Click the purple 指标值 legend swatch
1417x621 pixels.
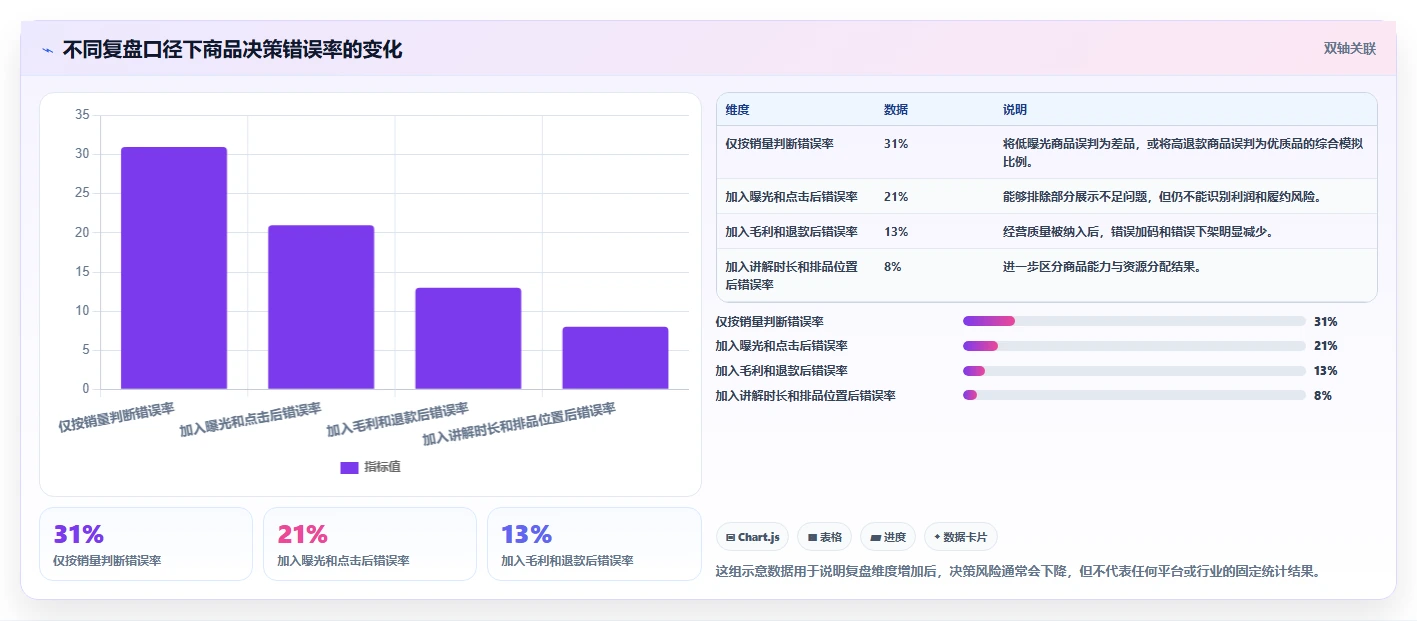pos(349,467)
